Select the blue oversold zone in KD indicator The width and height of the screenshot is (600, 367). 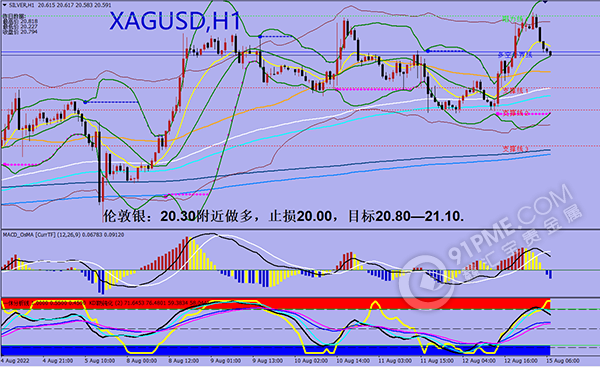pyautogui.click(x=276, y=350)
